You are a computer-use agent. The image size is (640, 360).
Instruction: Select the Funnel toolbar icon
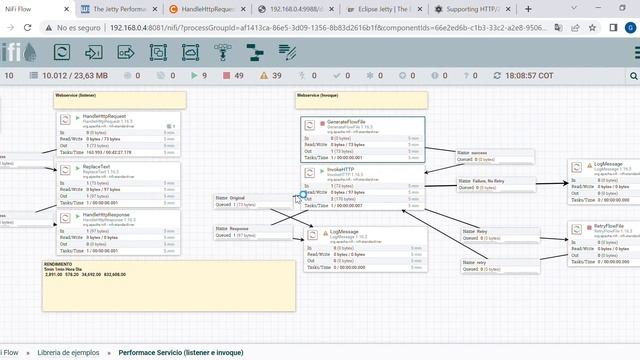222,52
